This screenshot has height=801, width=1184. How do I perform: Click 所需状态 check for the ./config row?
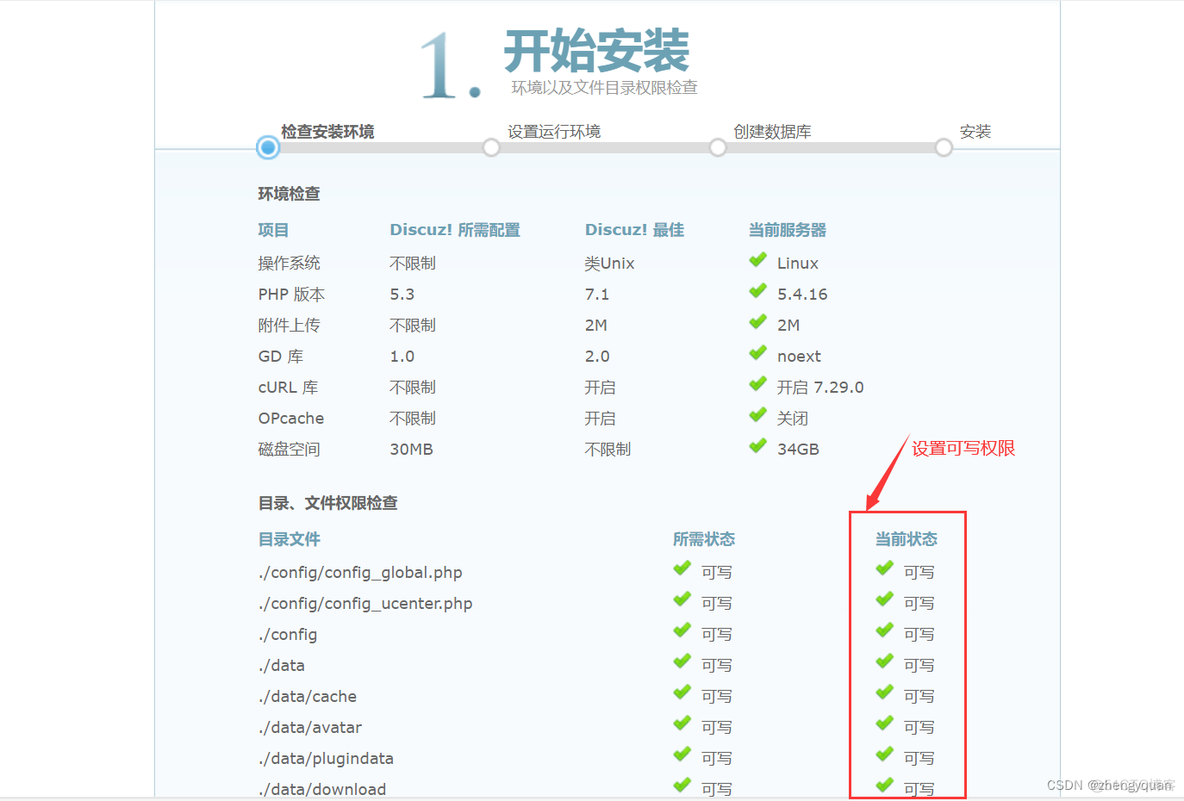click(683, 630)
